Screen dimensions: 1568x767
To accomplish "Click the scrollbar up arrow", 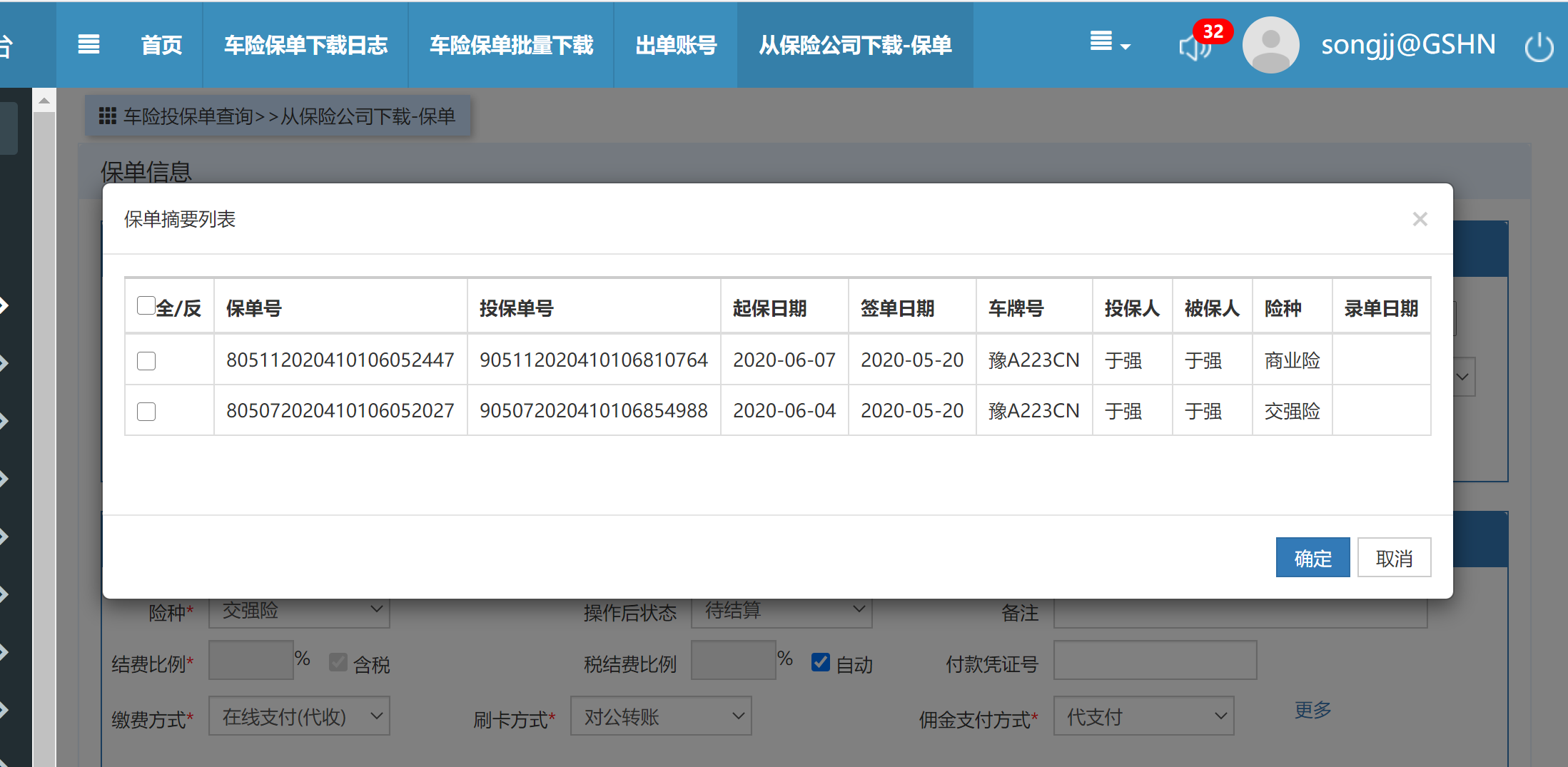I will (x=44, y=101).
